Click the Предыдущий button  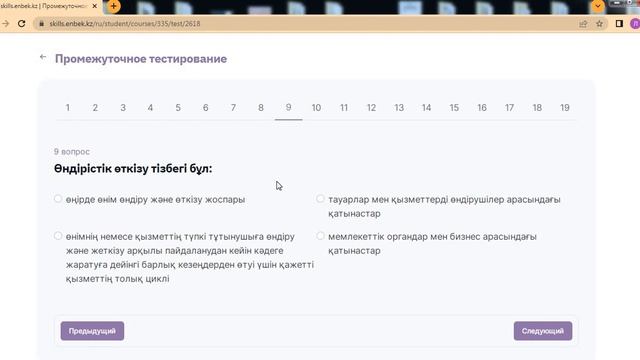(92, 331)
